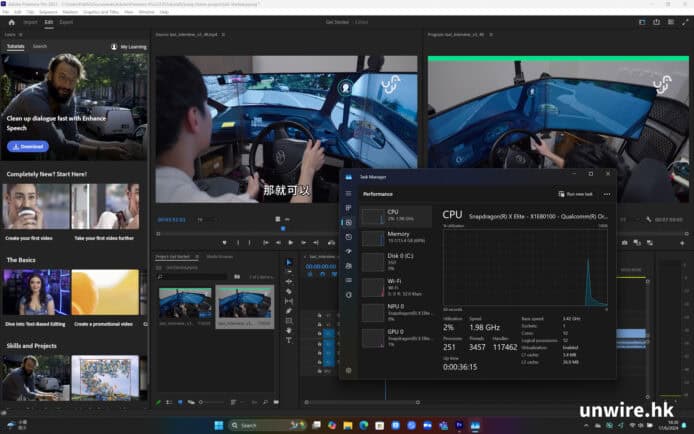Select the Selection tool arrow in tools panel
Image resolution: width=694 pixels, height=434 pixels.
(289, 263)
